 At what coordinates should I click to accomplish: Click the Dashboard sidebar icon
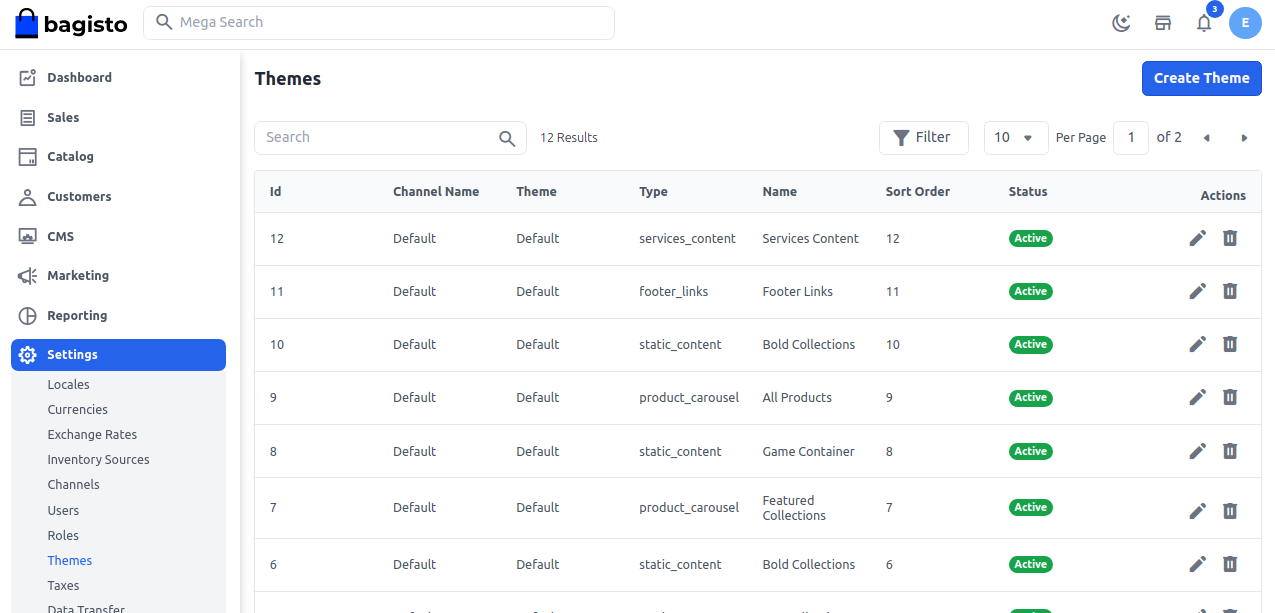[28, 77]
